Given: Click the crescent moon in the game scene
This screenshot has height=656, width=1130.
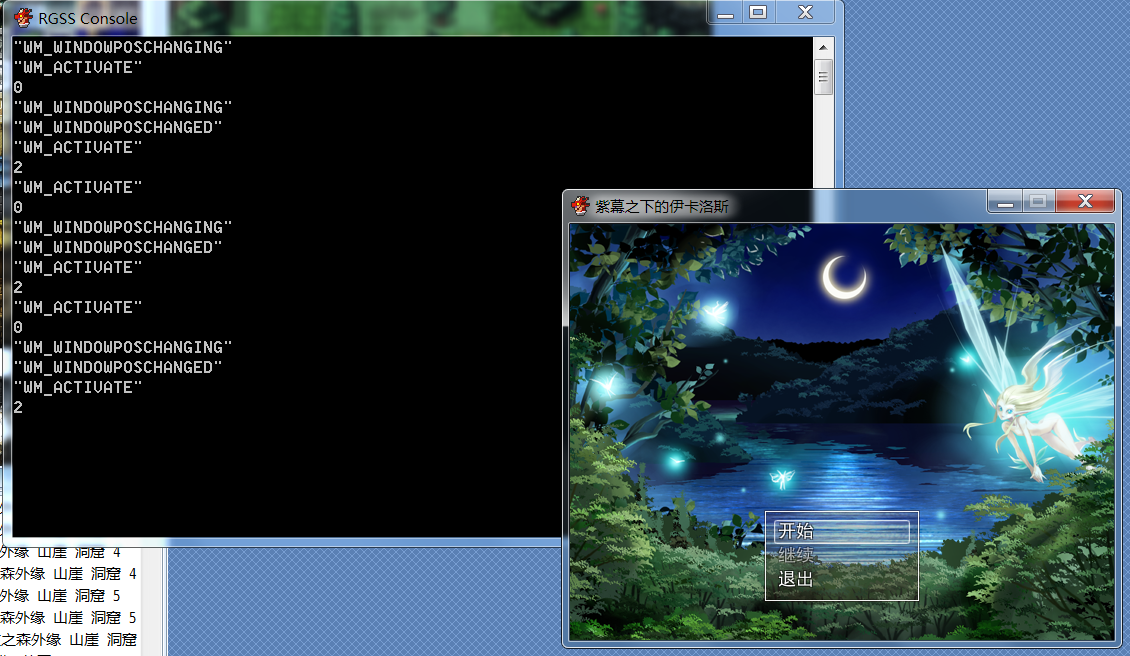Looking at the screenshot, I should point(843,278).
